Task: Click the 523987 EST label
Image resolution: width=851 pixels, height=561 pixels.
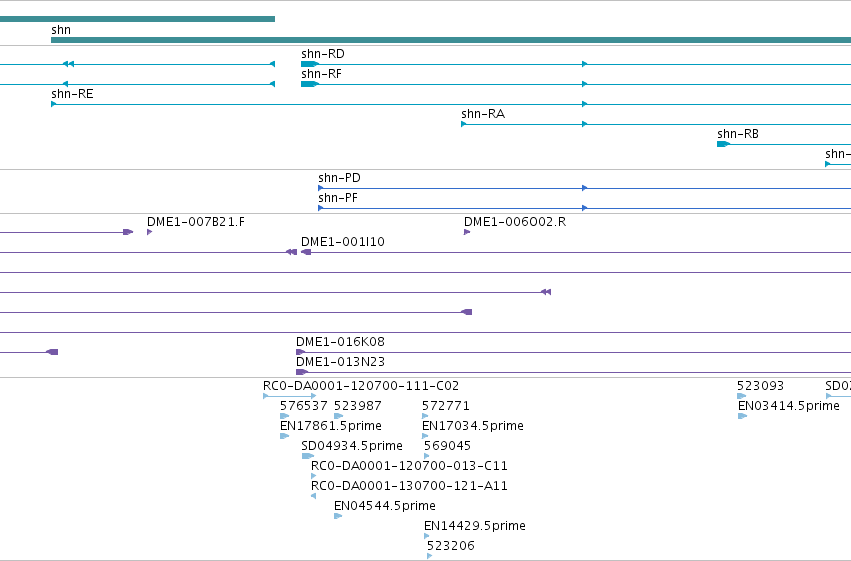Action: click(358, 406)
